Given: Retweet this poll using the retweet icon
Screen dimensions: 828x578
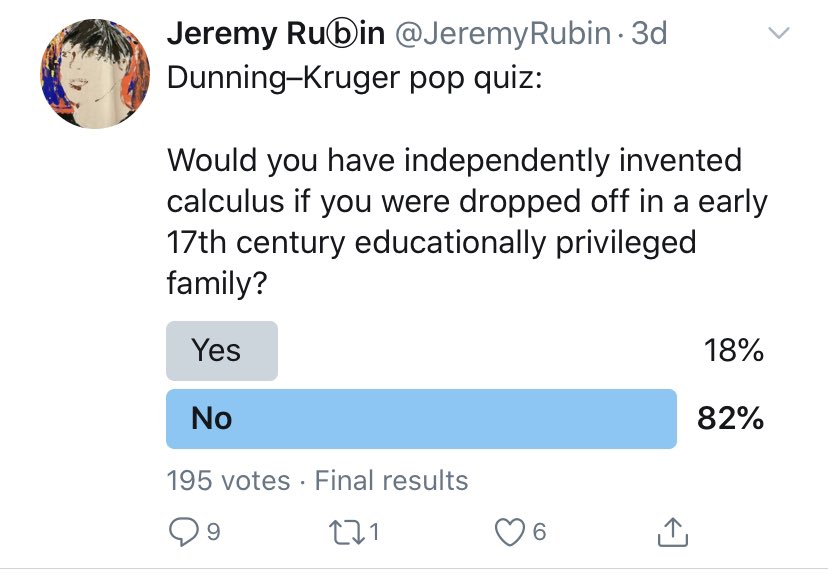Looking at the screenshot, I should (x=351, y=532).
